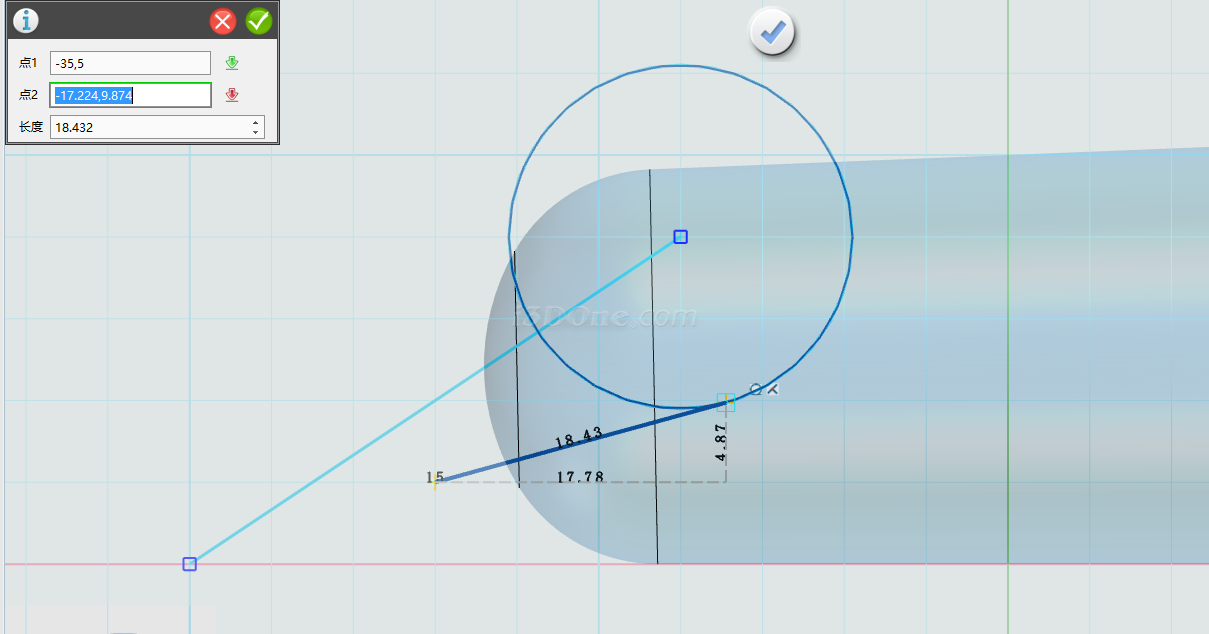Decrease the 长度 value with the down arrow
1209x634 pixels.
(x=256, y=133)
